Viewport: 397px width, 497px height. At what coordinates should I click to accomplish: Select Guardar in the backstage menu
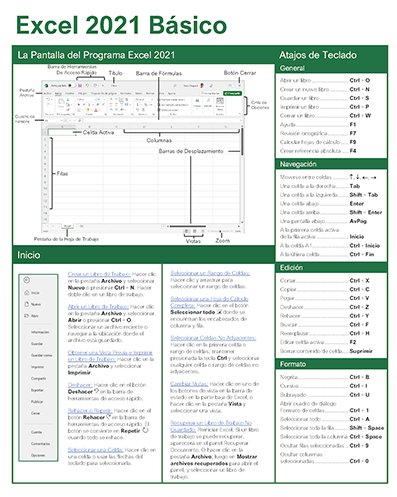click(37, 344)
